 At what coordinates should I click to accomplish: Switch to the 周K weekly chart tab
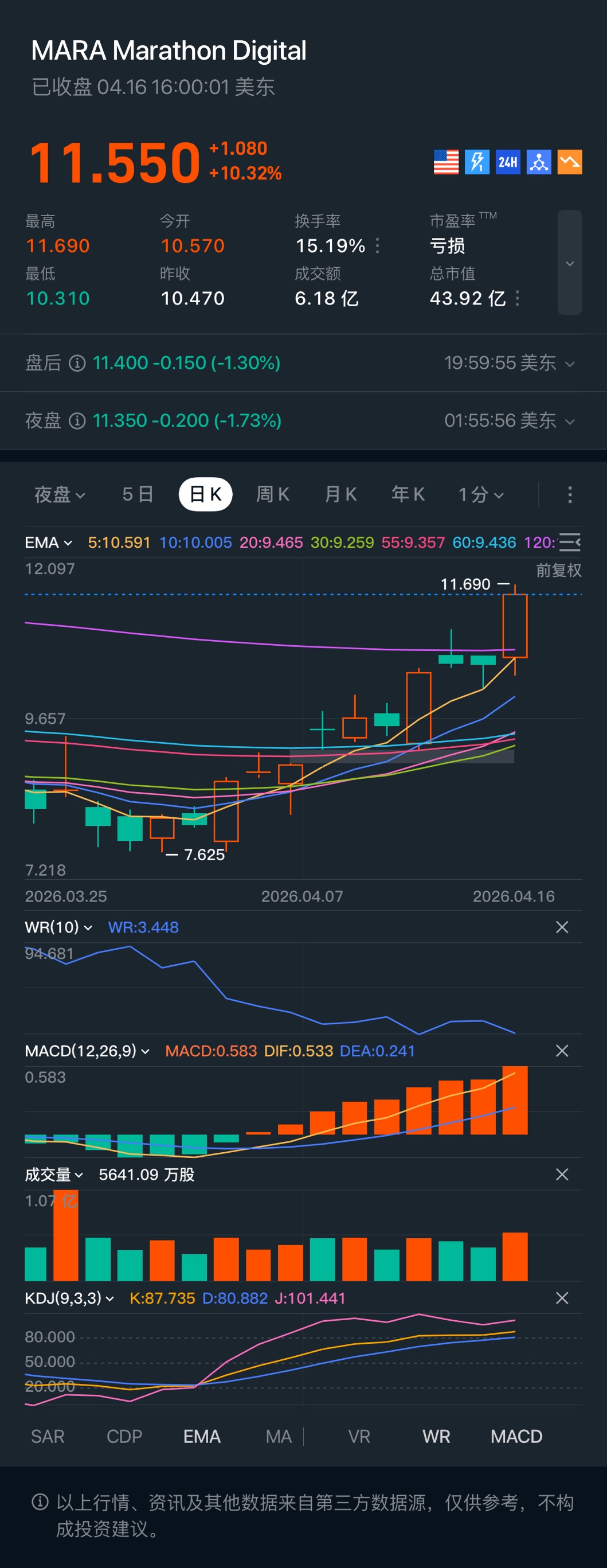coord(273,494)
